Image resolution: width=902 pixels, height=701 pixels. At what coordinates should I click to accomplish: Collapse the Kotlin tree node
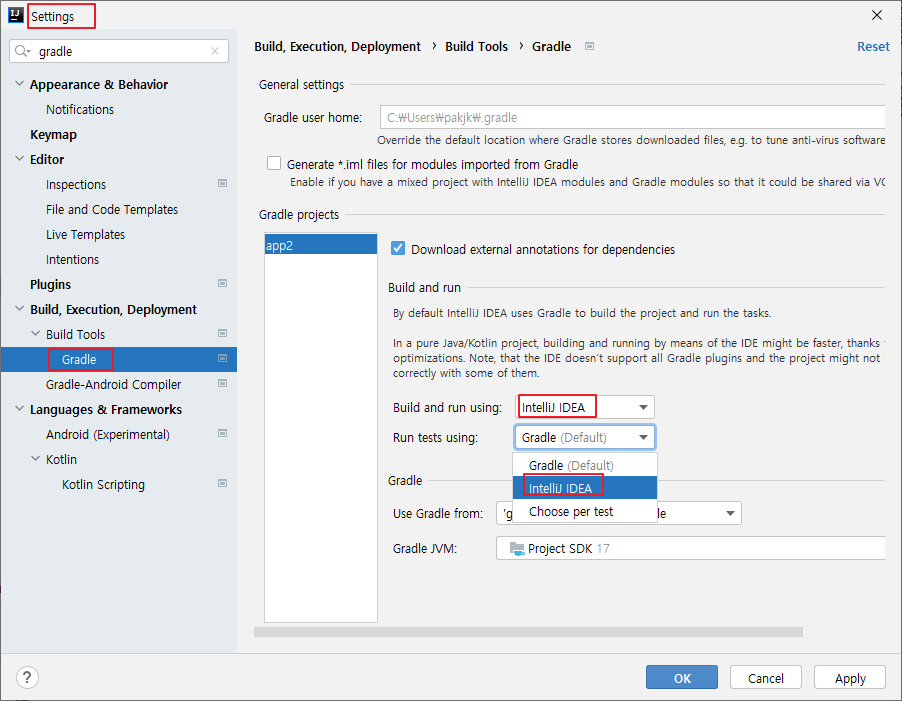35,459
